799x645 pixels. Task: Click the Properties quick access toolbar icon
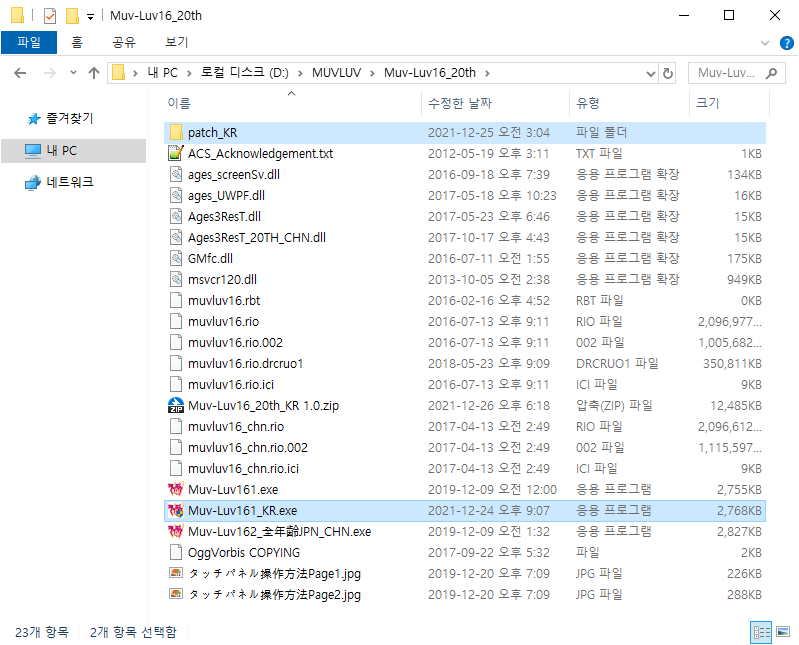(50, 16)
